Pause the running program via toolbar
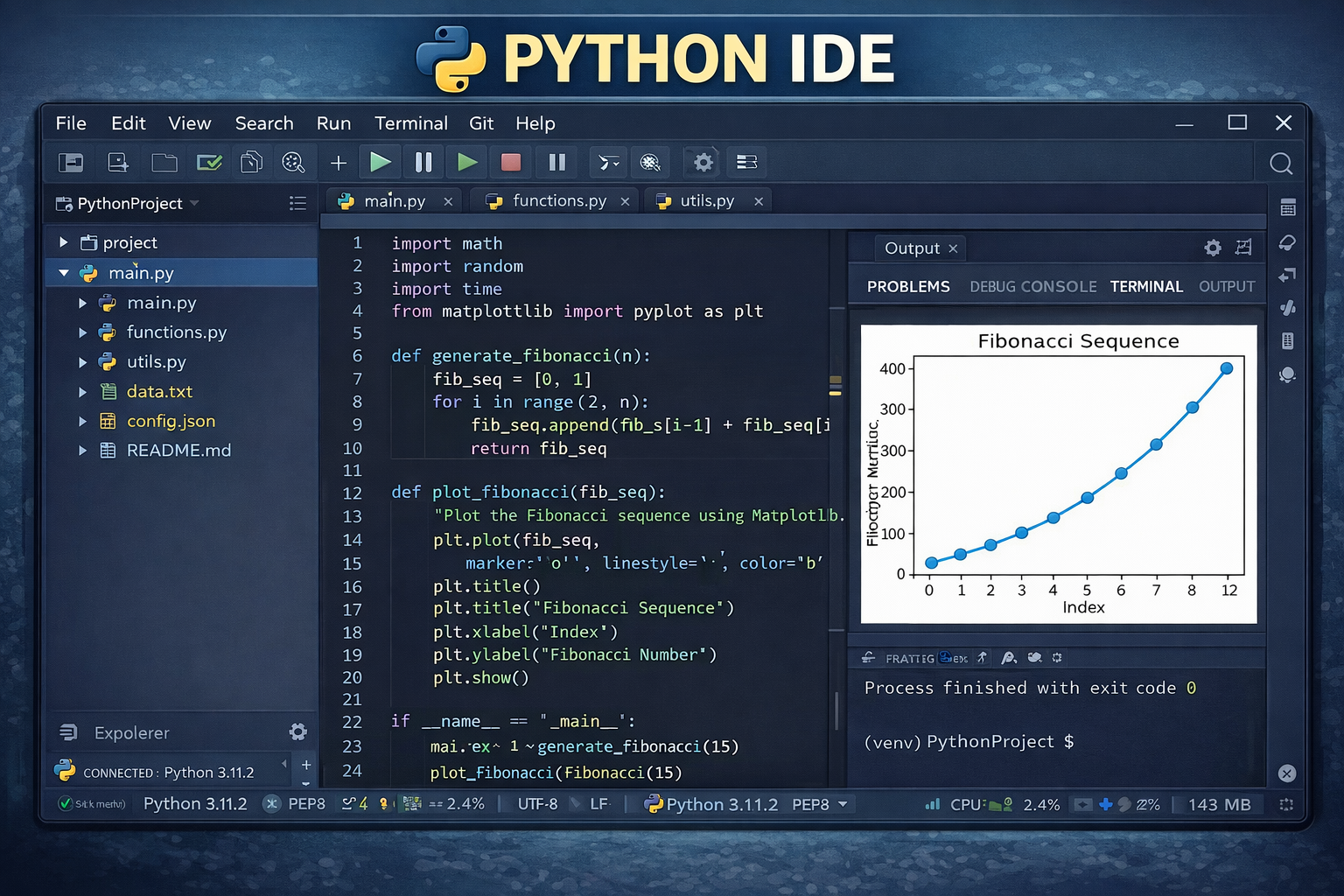This screenshot has width=1344, height=896. (x=423, y=162)
